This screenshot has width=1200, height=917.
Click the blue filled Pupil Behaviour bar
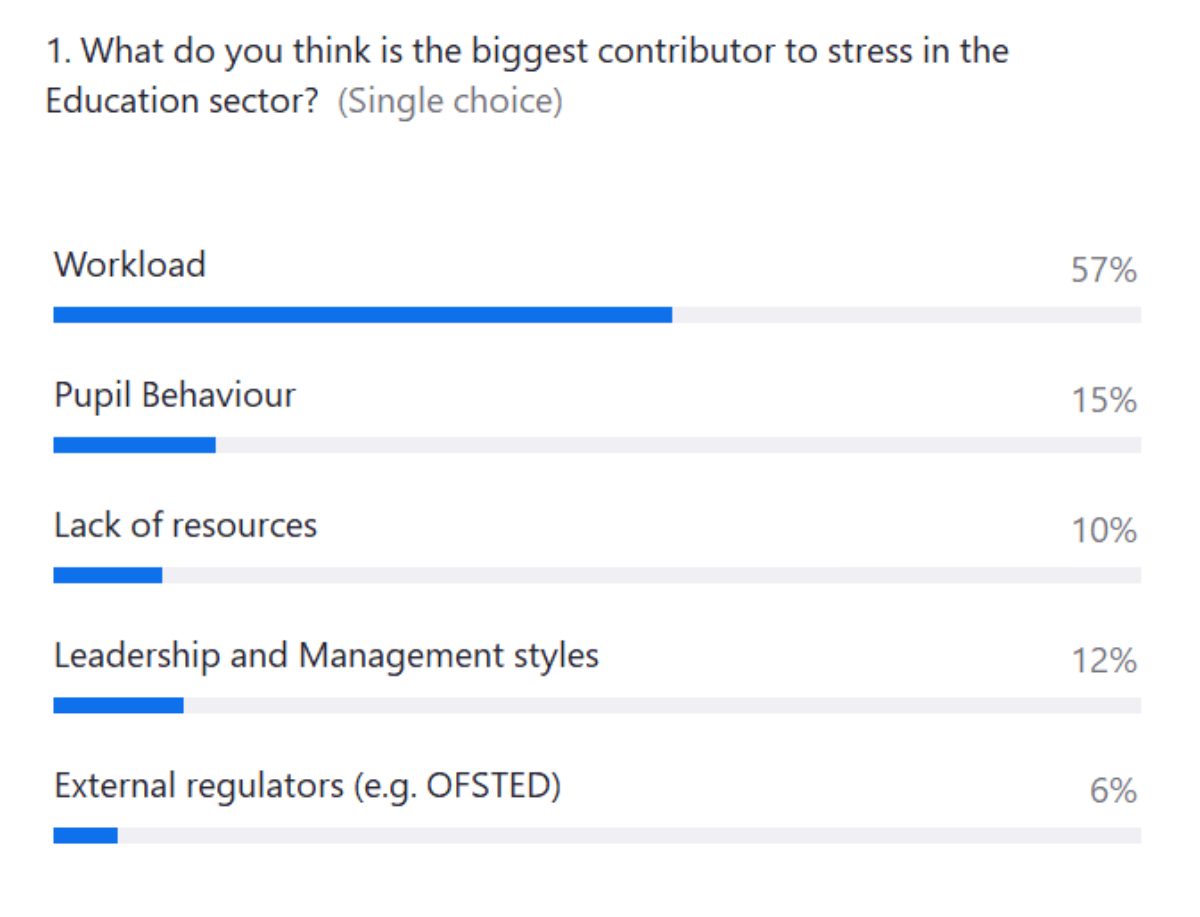[x=134, y=445]
